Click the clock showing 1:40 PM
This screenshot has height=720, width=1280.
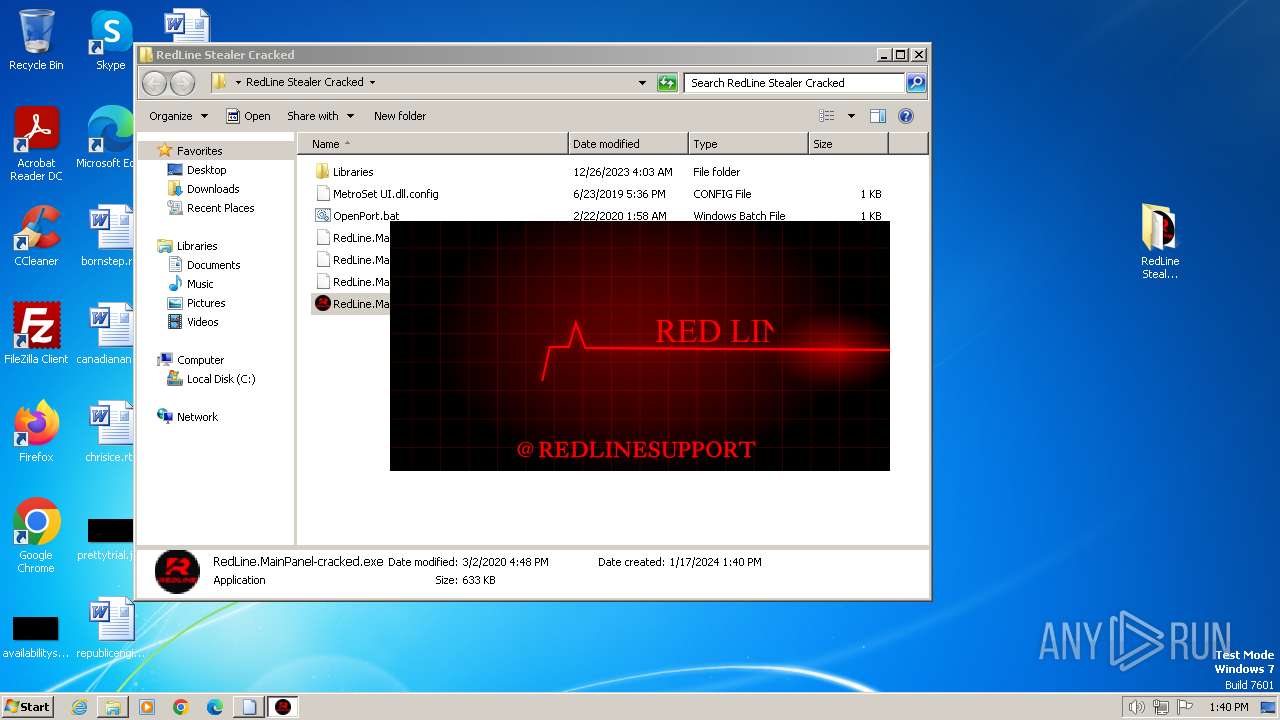[1228, 707]
